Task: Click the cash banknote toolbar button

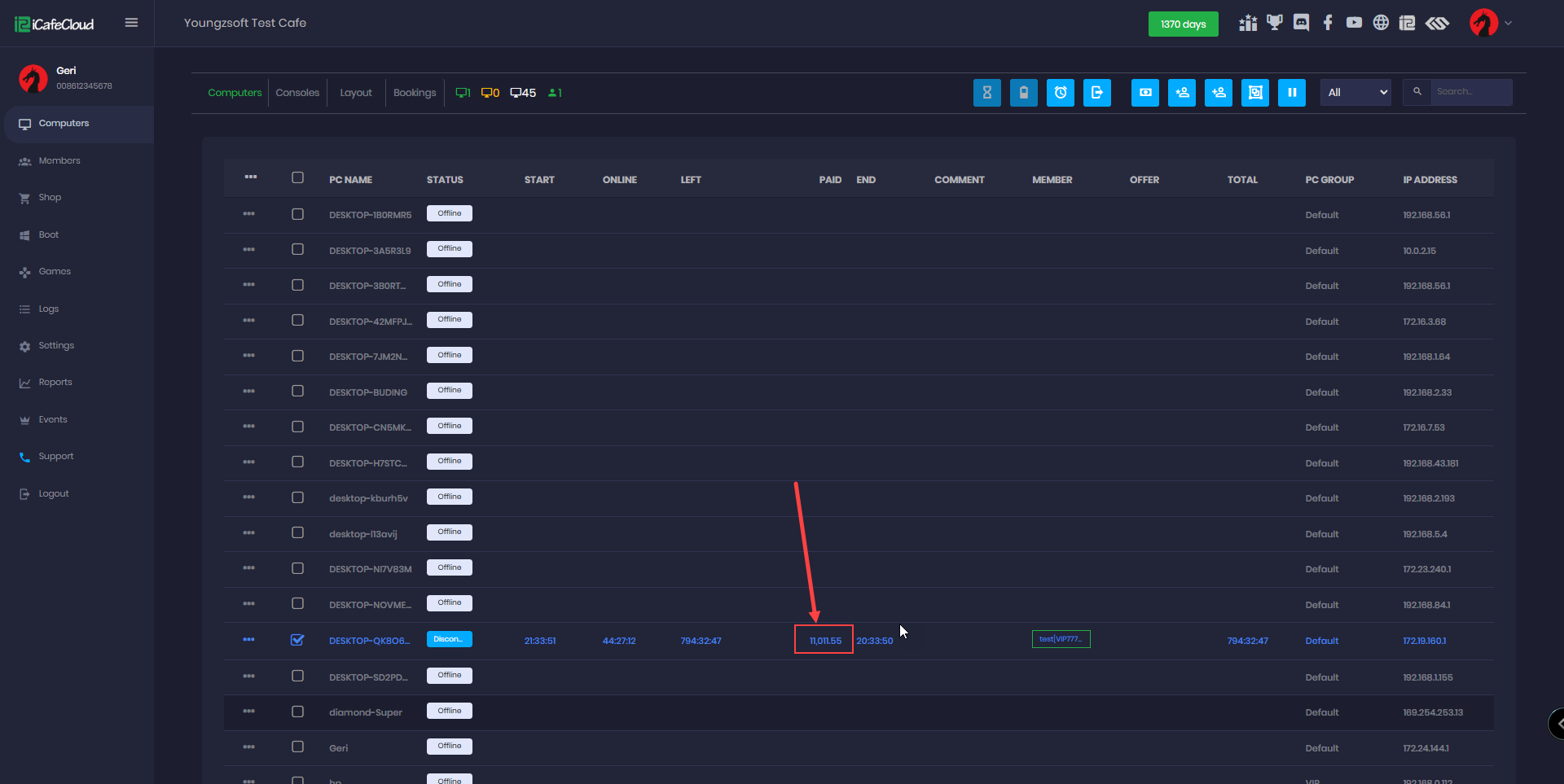Action: [x=1144, y=93]
